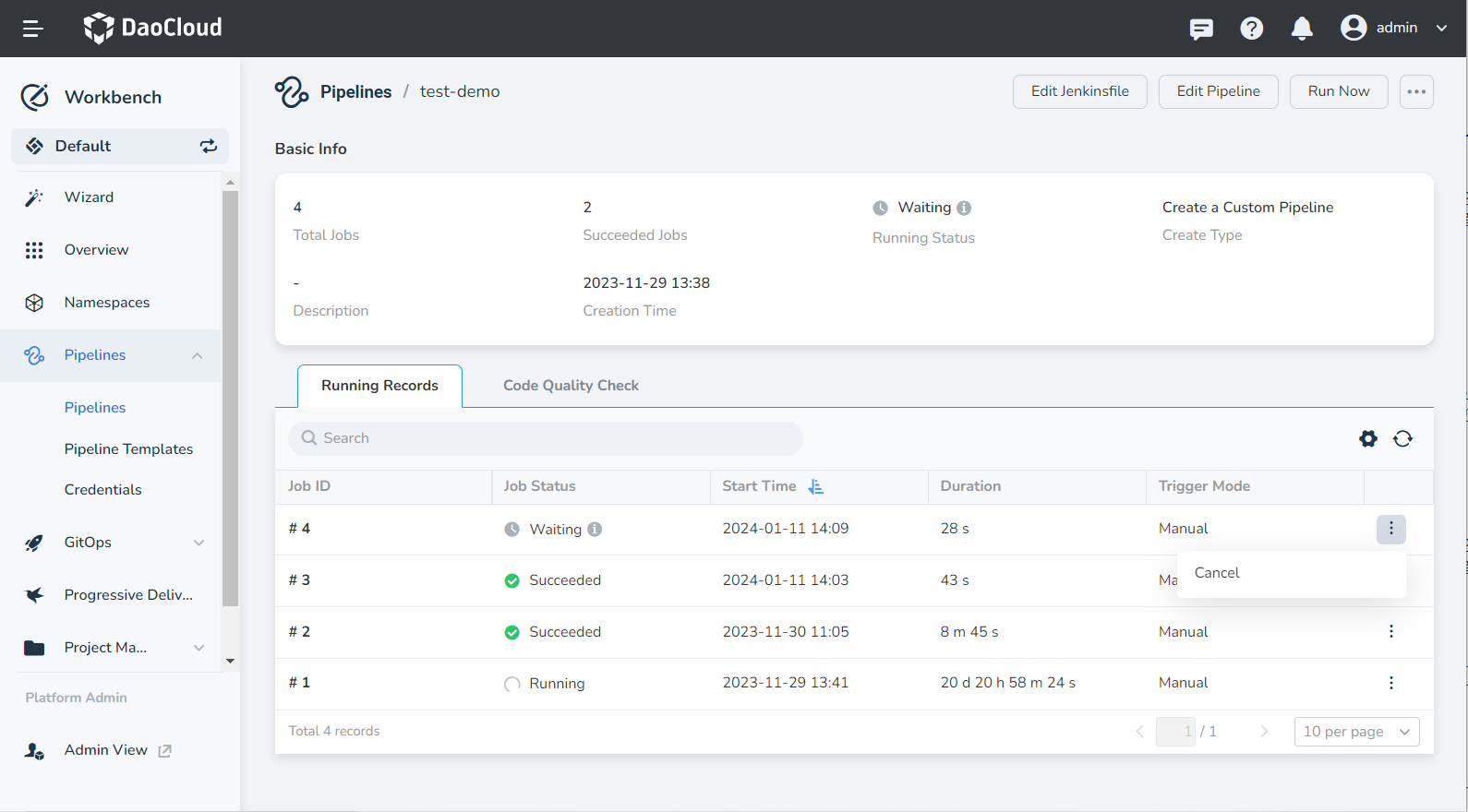
Task: Open the notifications bell
Action: click(x=1302, y=29)
